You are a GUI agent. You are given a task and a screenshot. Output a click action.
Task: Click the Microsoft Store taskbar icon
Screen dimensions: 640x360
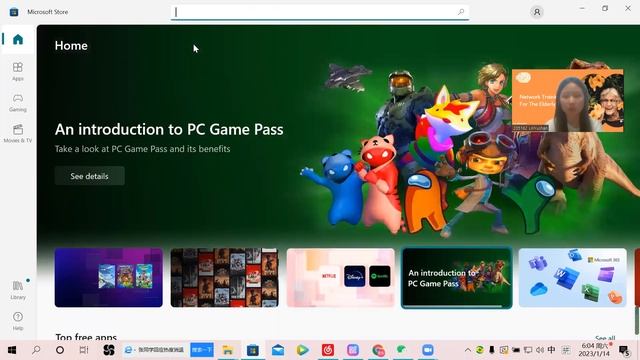pyautogui.click(x=253, y=350)
